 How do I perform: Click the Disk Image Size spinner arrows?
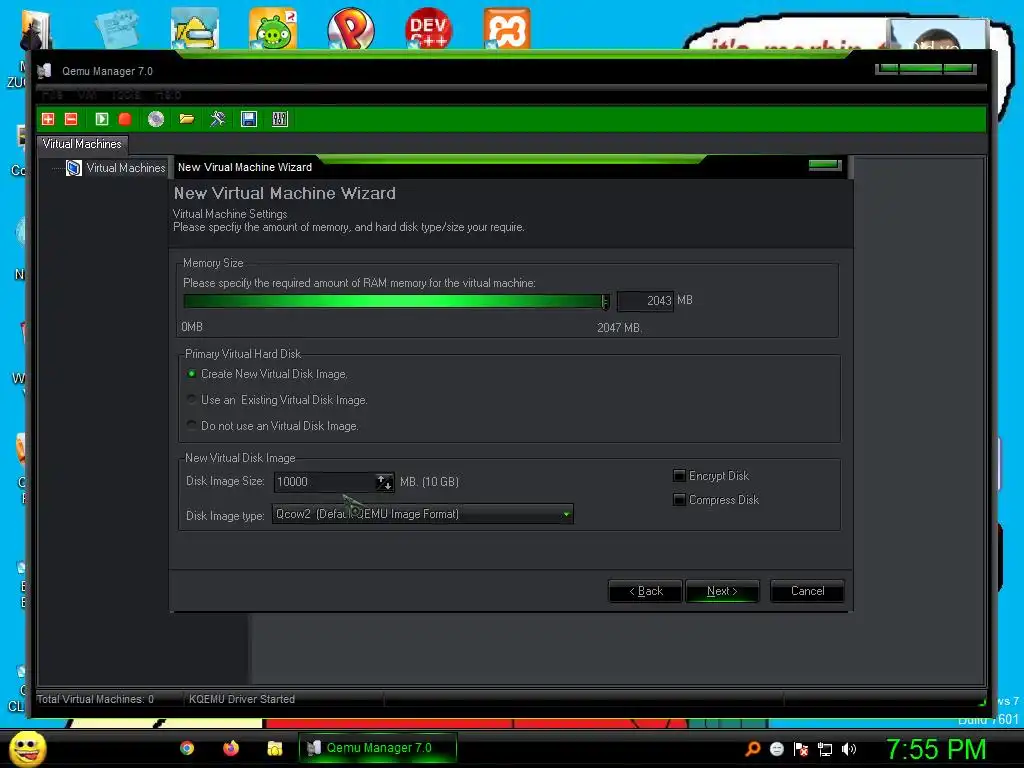pos(385,482)
